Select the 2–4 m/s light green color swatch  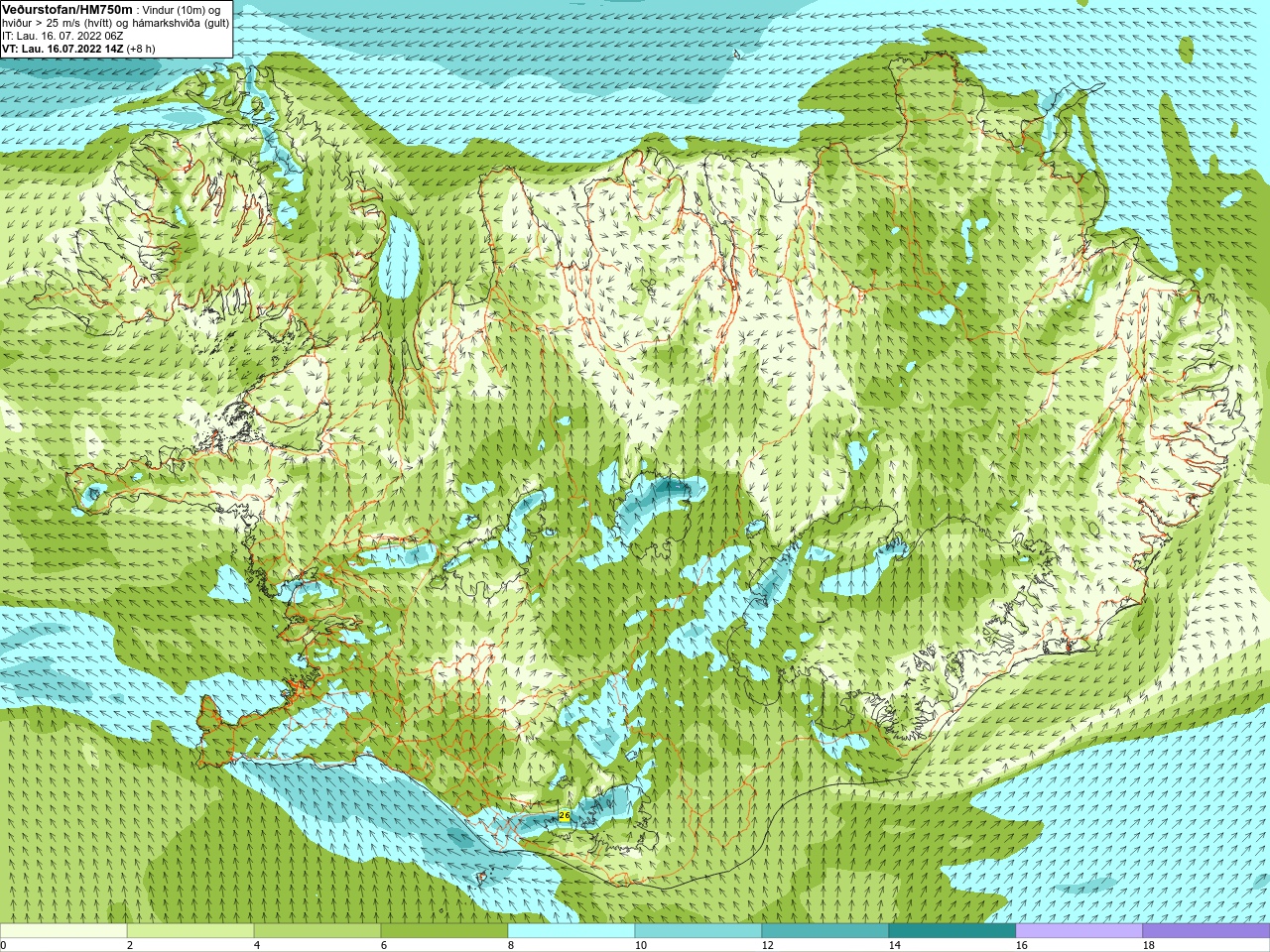190,931
